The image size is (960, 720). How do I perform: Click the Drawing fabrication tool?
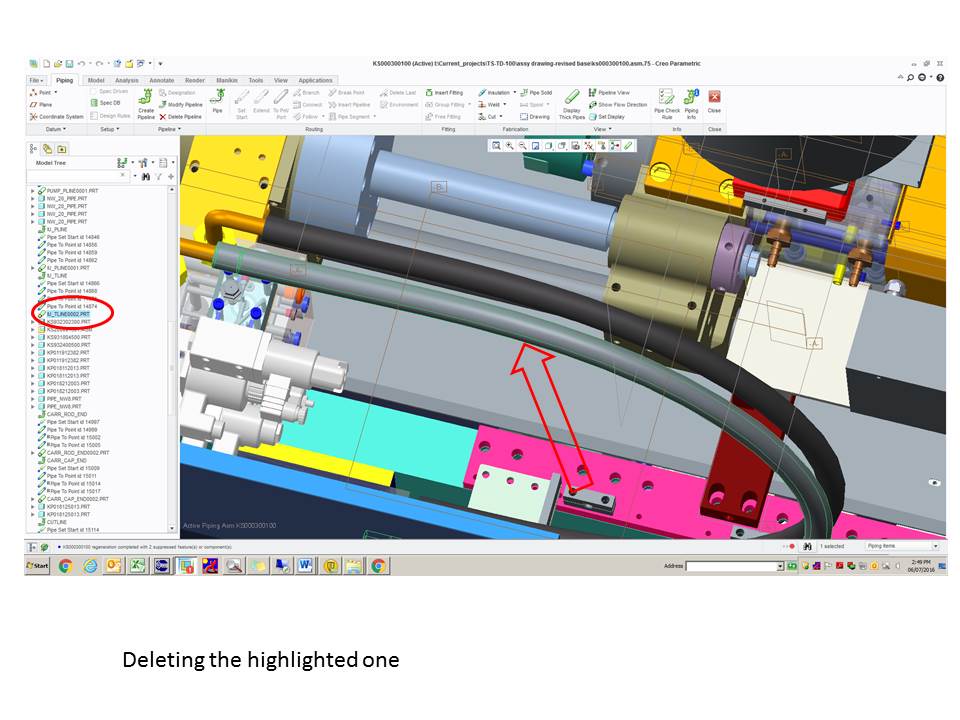[534, 116]
